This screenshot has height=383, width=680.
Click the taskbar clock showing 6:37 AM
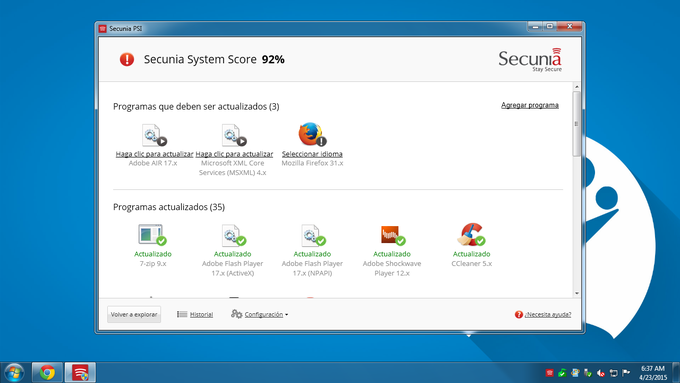click(x=653, y=373)
